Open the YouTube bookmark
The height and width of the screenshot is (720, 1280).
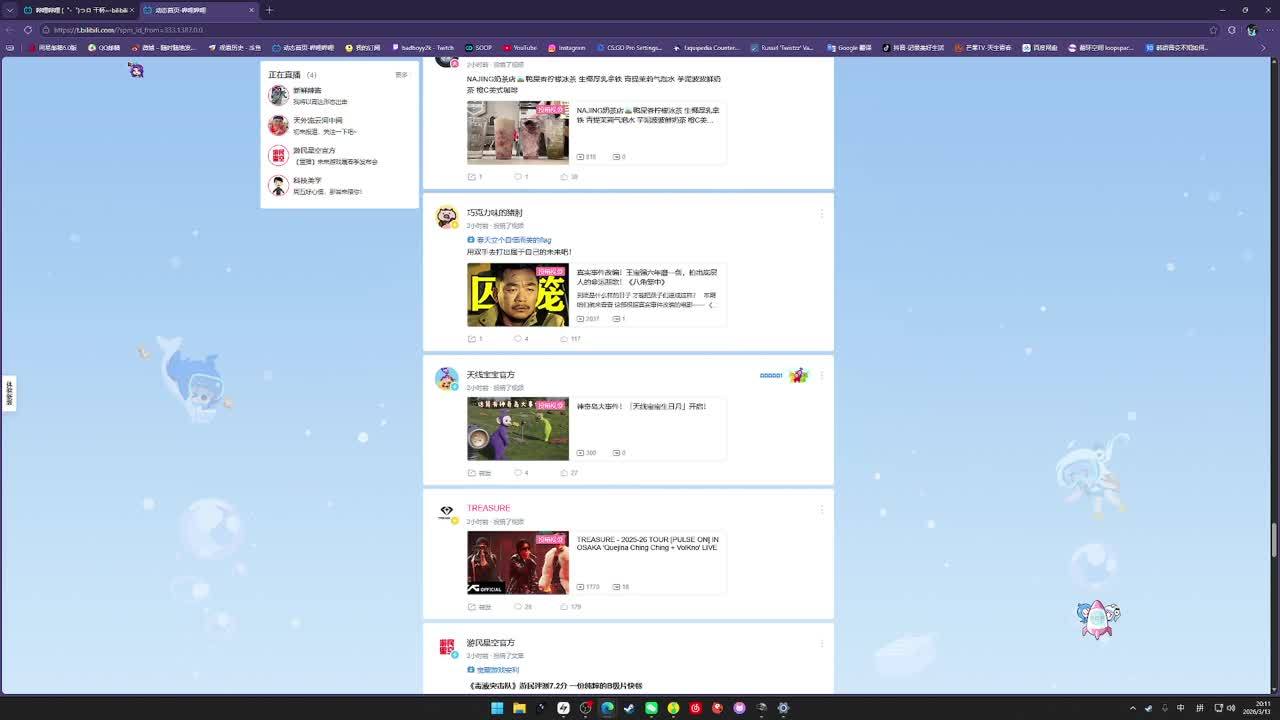click(520, 47)
